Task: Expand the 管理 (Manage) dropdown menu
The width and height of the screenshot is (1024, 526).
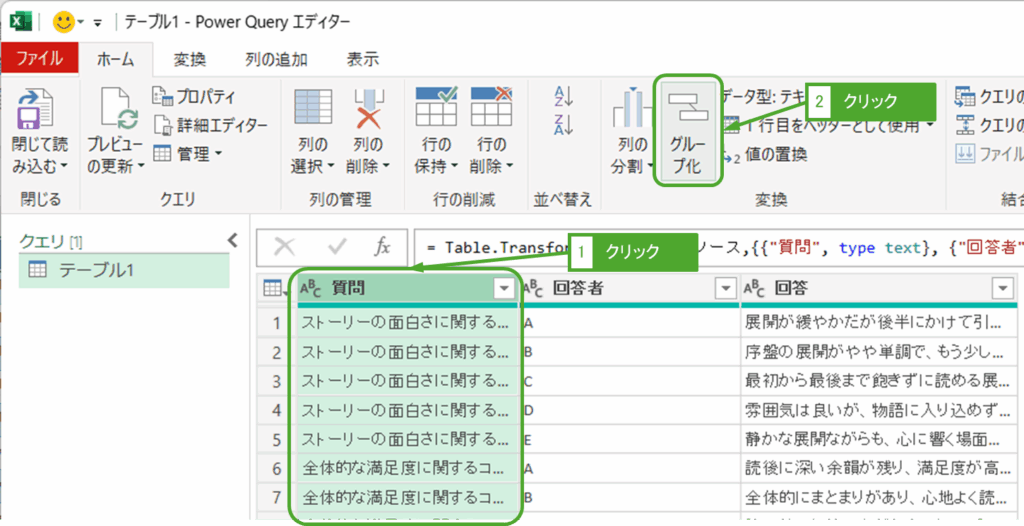Action: tap(188, 154)
